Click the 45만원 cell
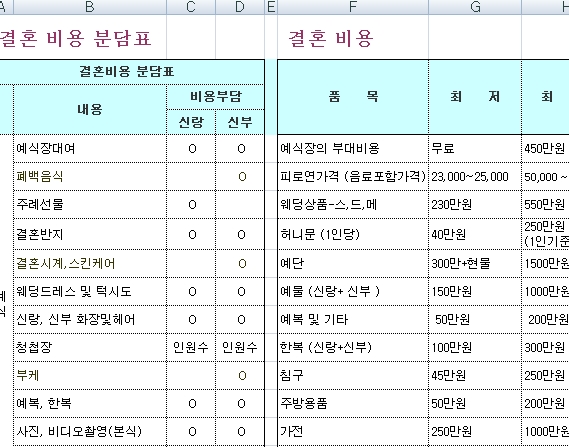Screen dimensions: 569x447 [475, 375]
